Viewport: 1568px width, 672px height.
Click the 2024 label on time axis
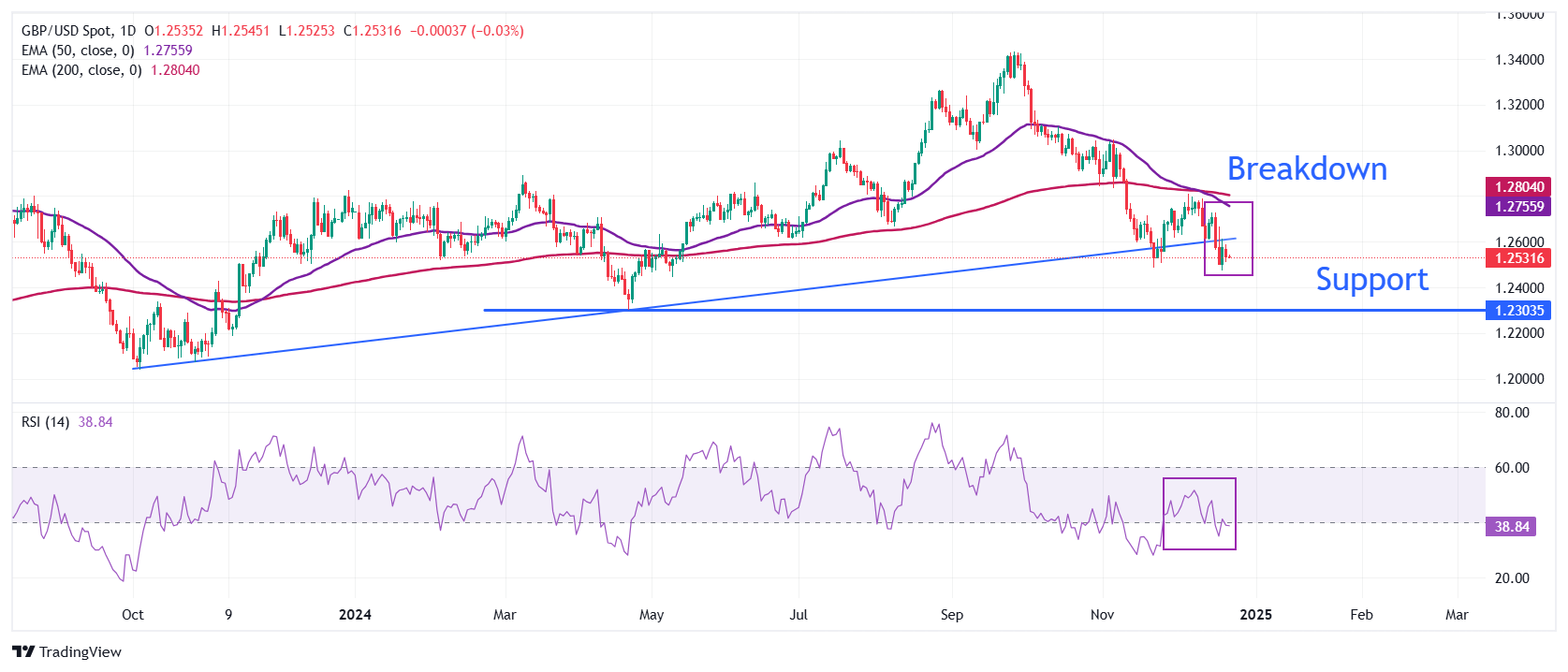355,615
